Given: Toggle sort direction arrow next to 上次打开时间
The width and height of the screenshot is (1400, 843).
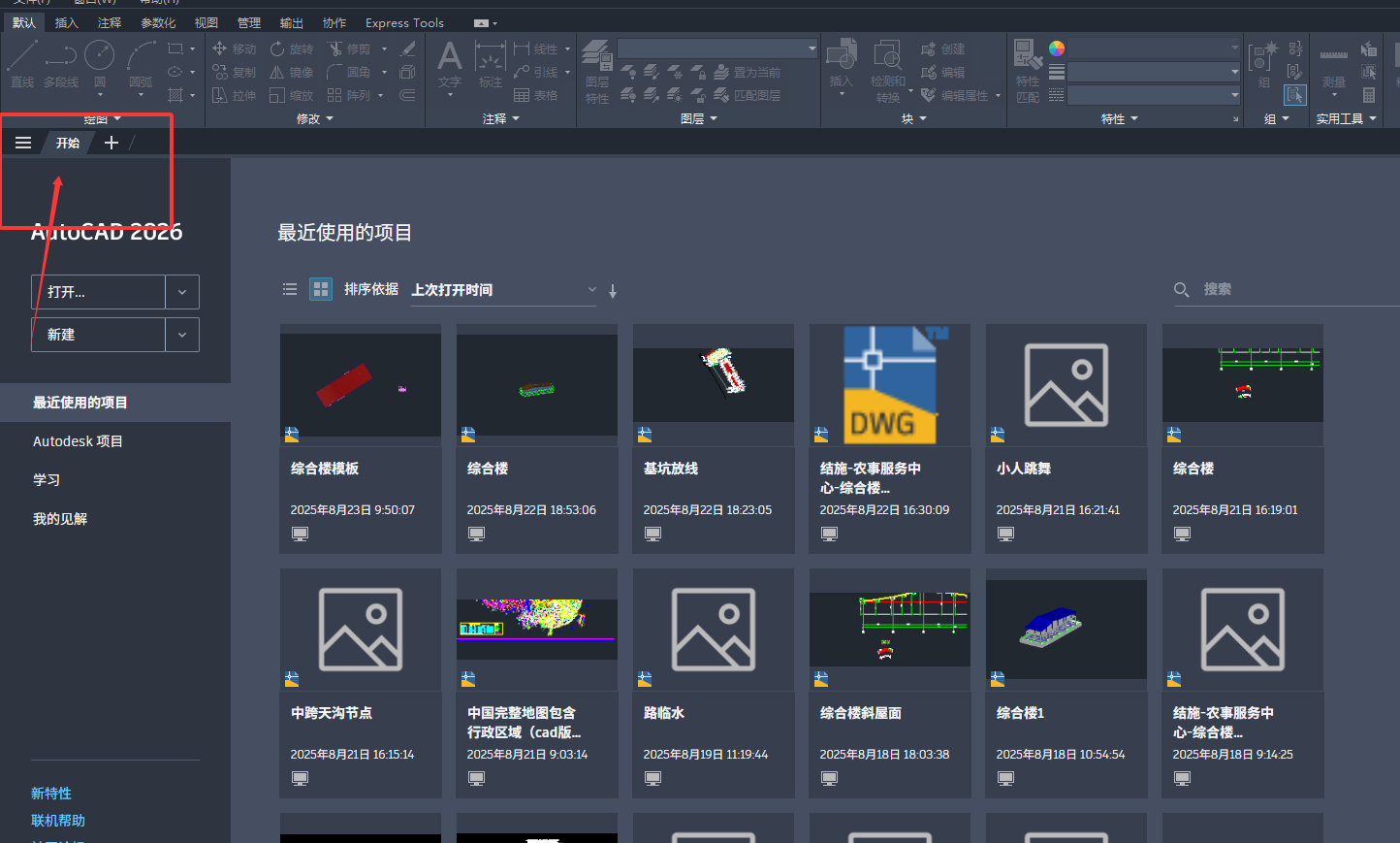Looking at the screenshot, I should pos(613,290).
